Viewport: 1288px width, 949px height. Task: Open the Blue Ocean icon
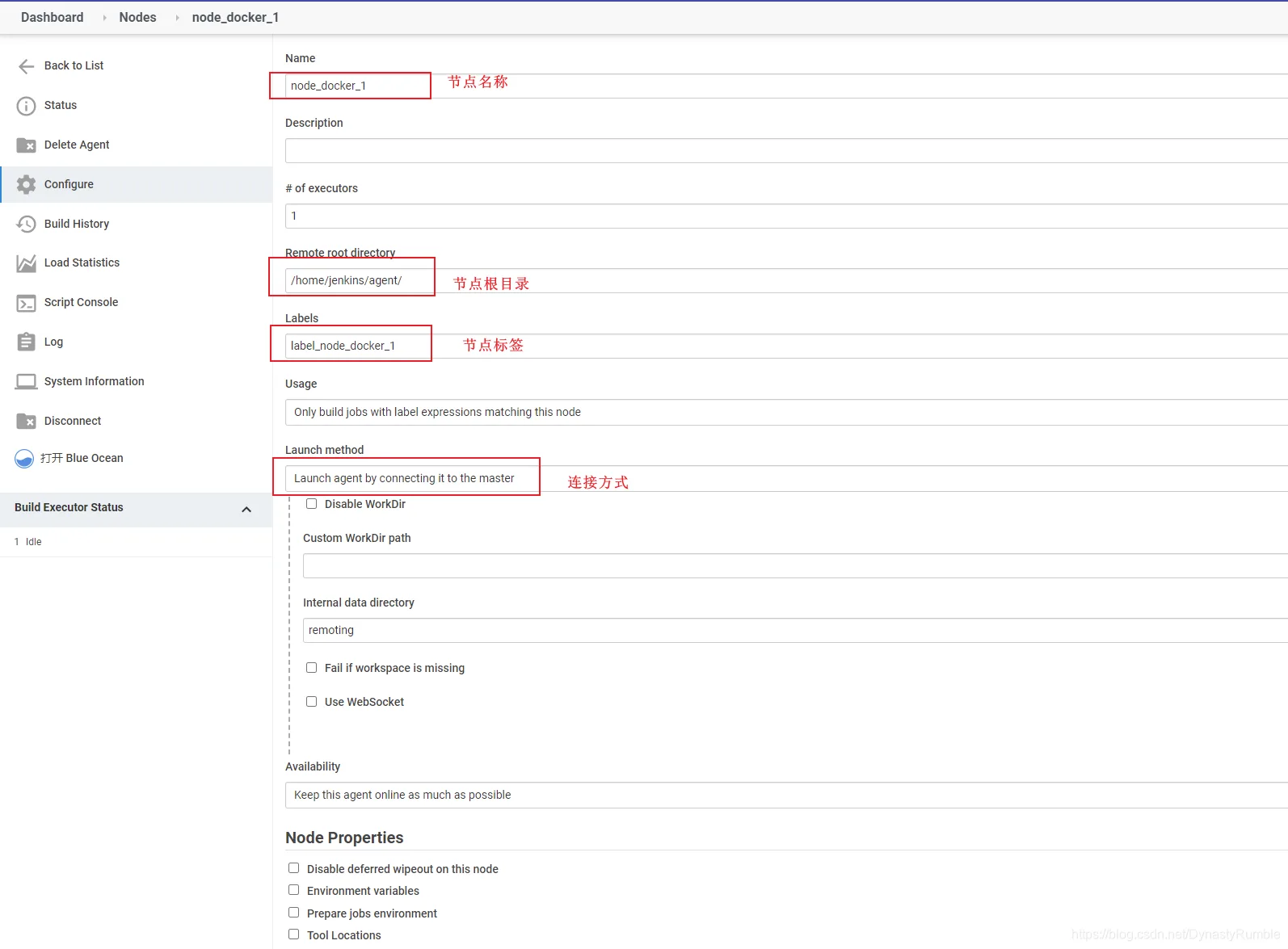(24, 459)
